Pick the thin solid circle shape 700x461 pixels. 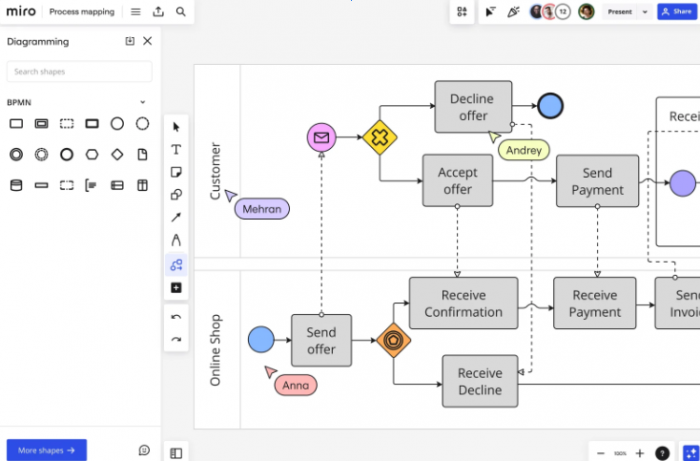pos(117,124)
